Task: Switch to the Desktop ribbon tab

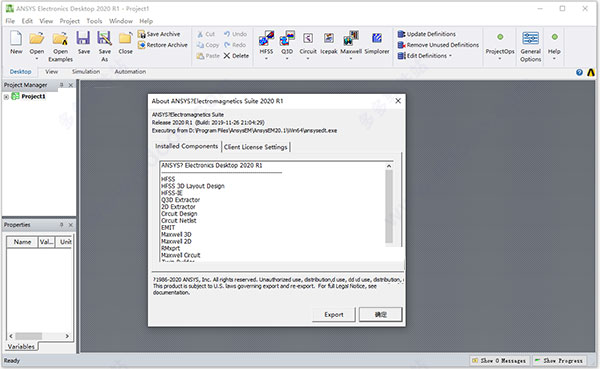Action: click(20, 72)
